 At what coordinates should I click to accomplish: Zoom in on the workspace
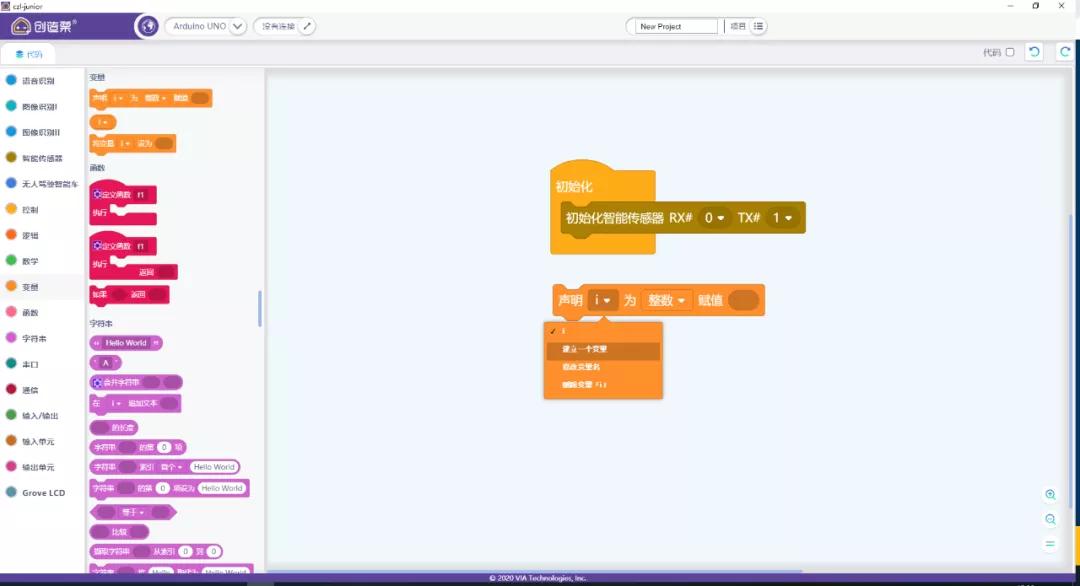tap(1050, 495)
